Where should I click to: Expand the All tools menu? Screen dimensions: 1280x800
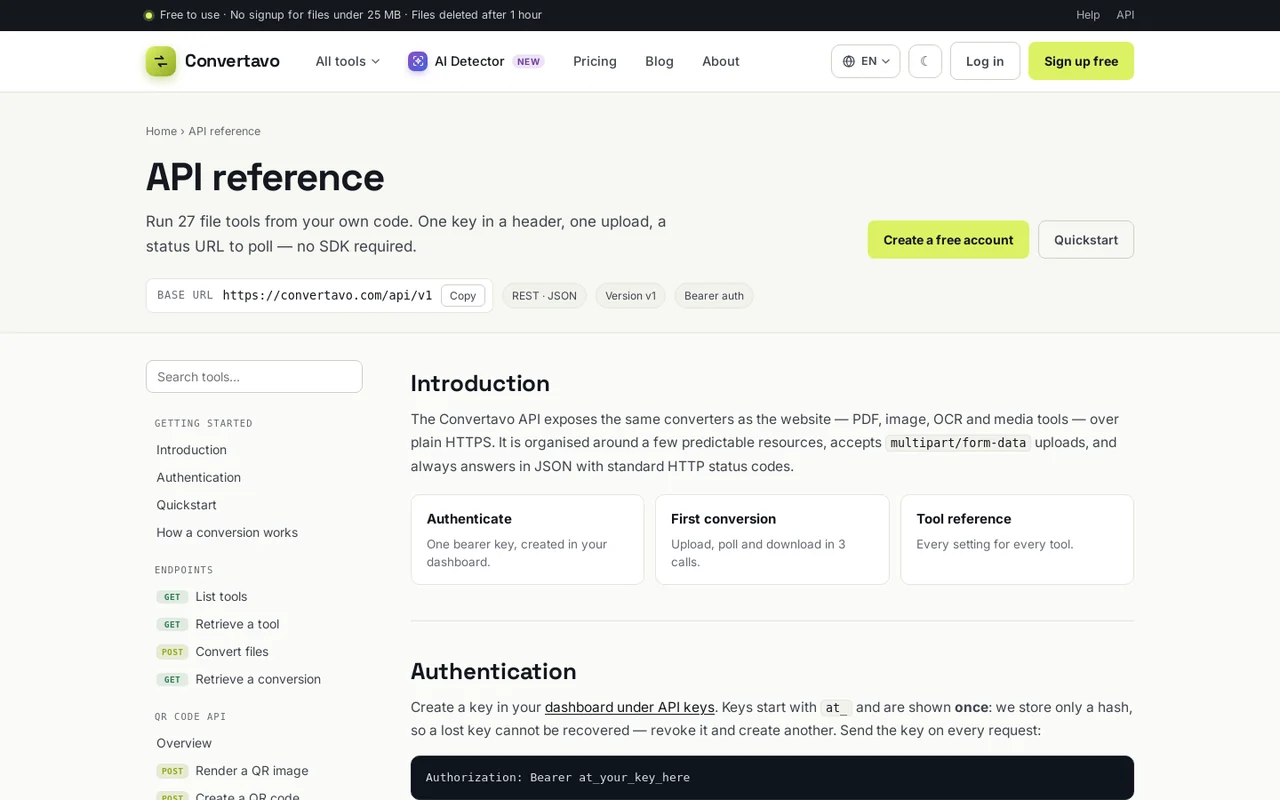pos(348,61)
